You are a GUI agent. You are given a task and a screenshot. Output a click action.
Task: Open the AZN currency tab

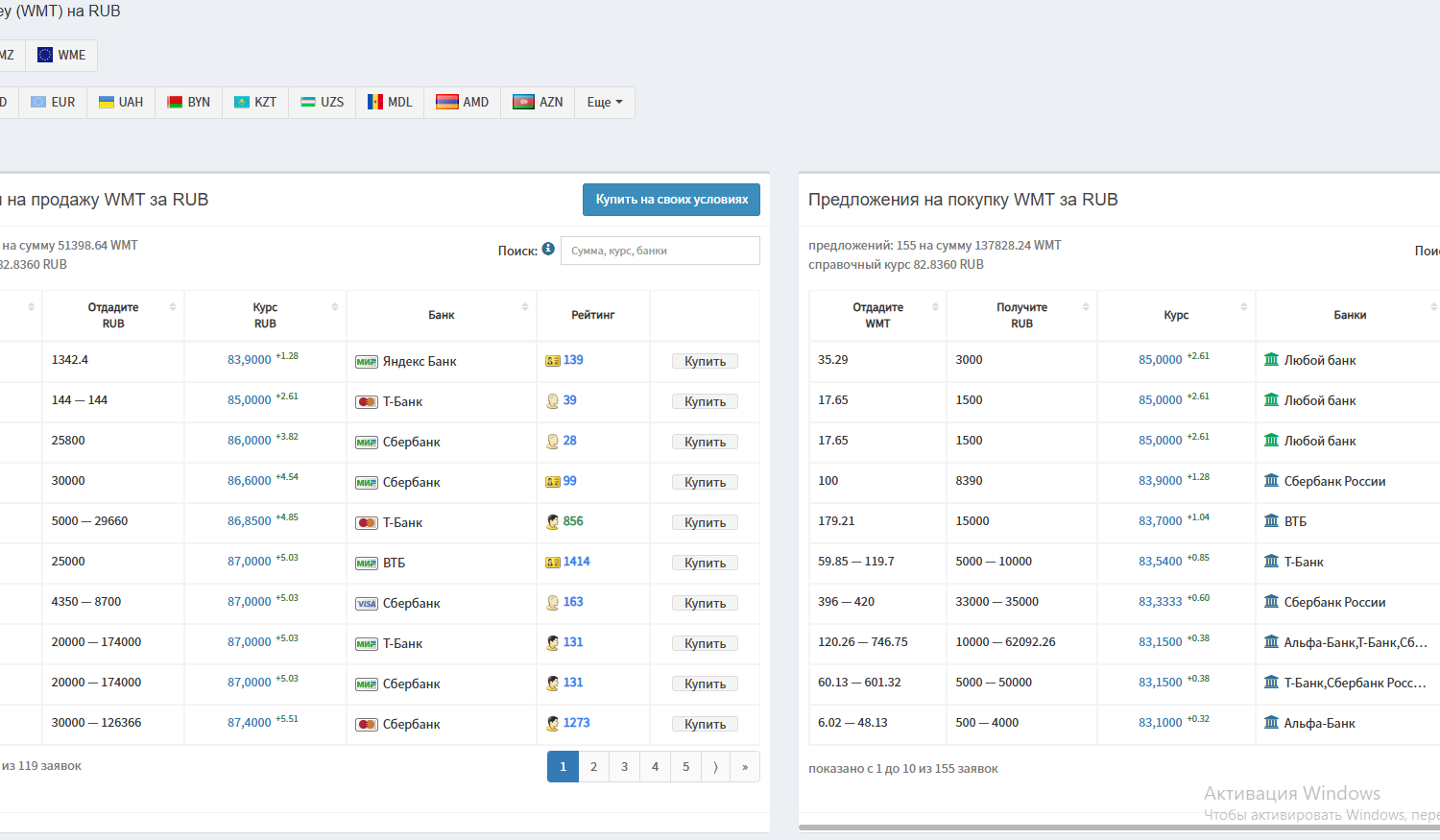[x=539, y=103]
